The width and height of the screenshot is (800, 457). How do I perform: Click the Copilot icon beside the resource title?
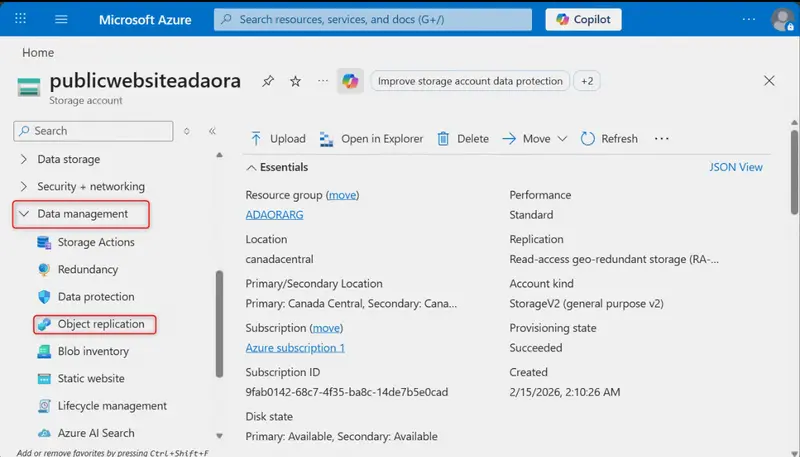pos(350,81)
